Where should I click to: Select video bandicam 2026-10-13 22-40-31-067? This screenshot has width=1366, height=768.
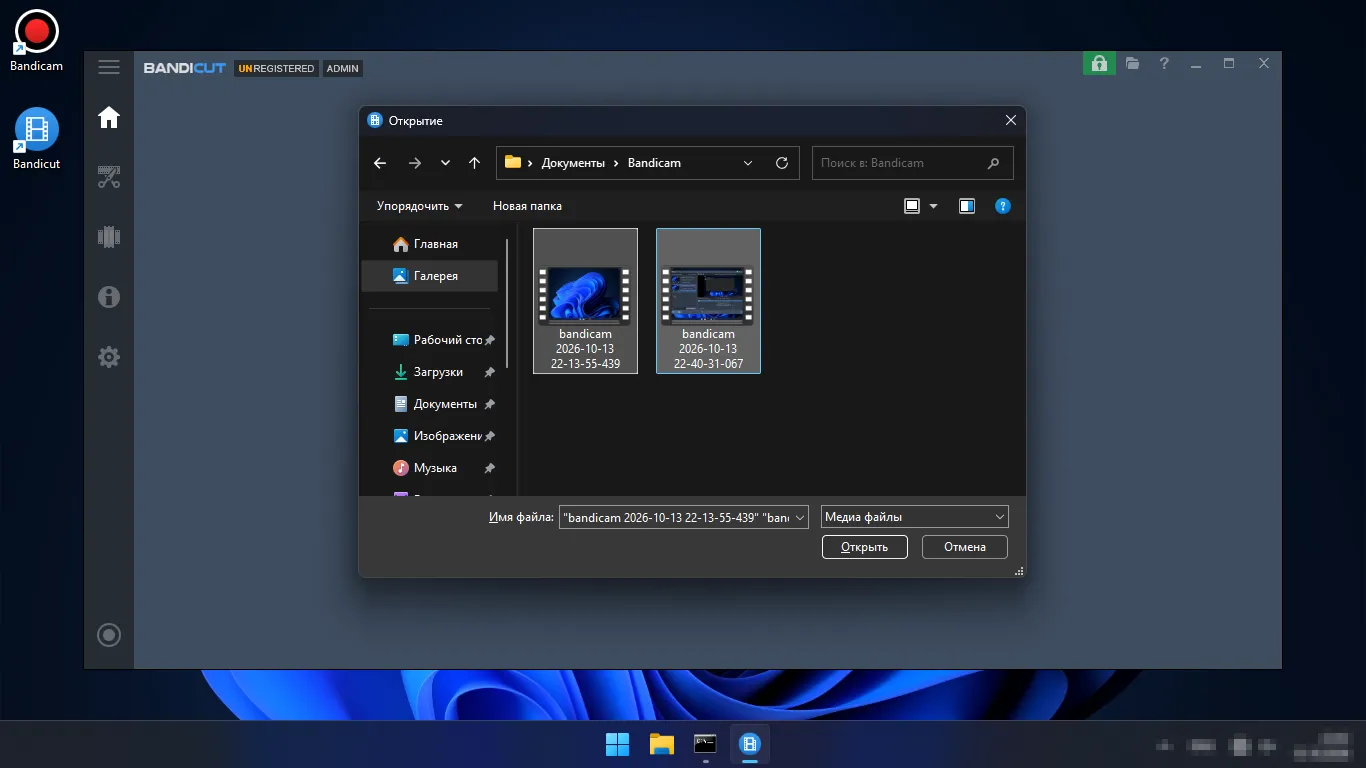point(708,300)
